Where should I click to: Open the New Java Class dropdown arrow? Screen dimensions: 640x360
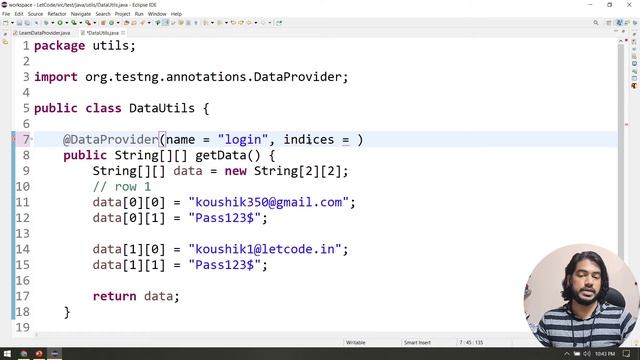(x=118, y=23)
